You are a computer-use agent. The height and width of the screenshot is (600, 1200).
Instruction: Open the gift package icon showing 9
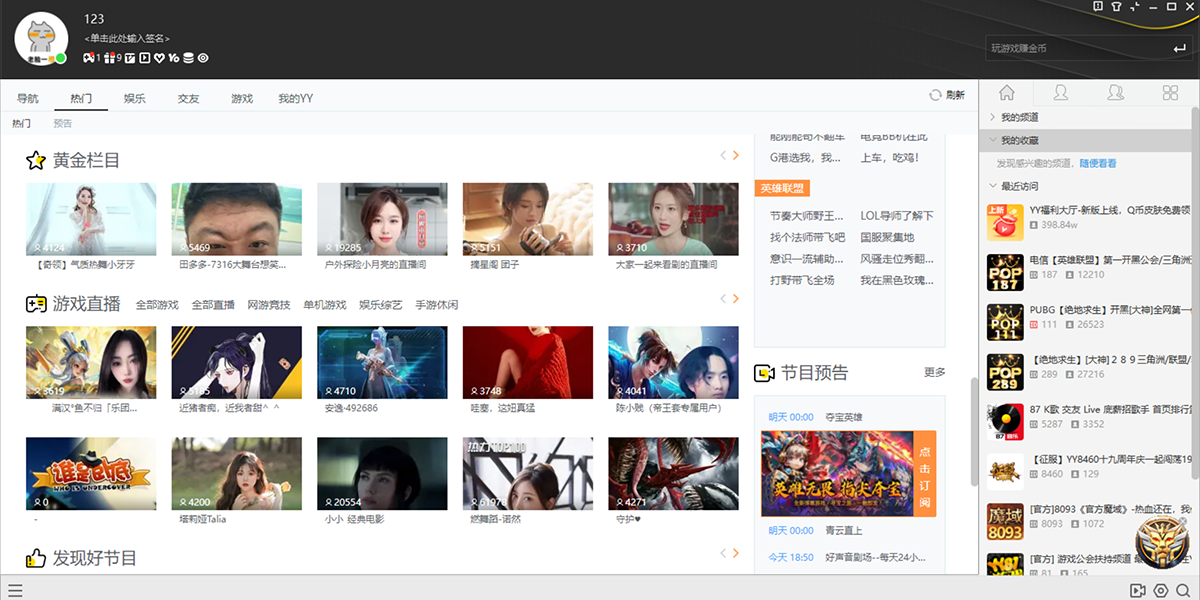(109, 58)
